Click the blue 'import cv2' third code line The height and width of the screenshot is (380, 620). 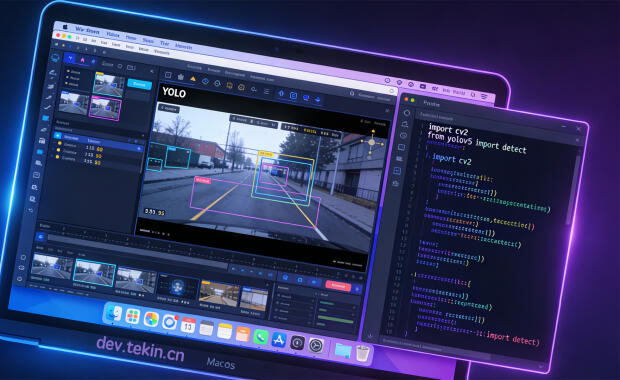click(451, 159)
